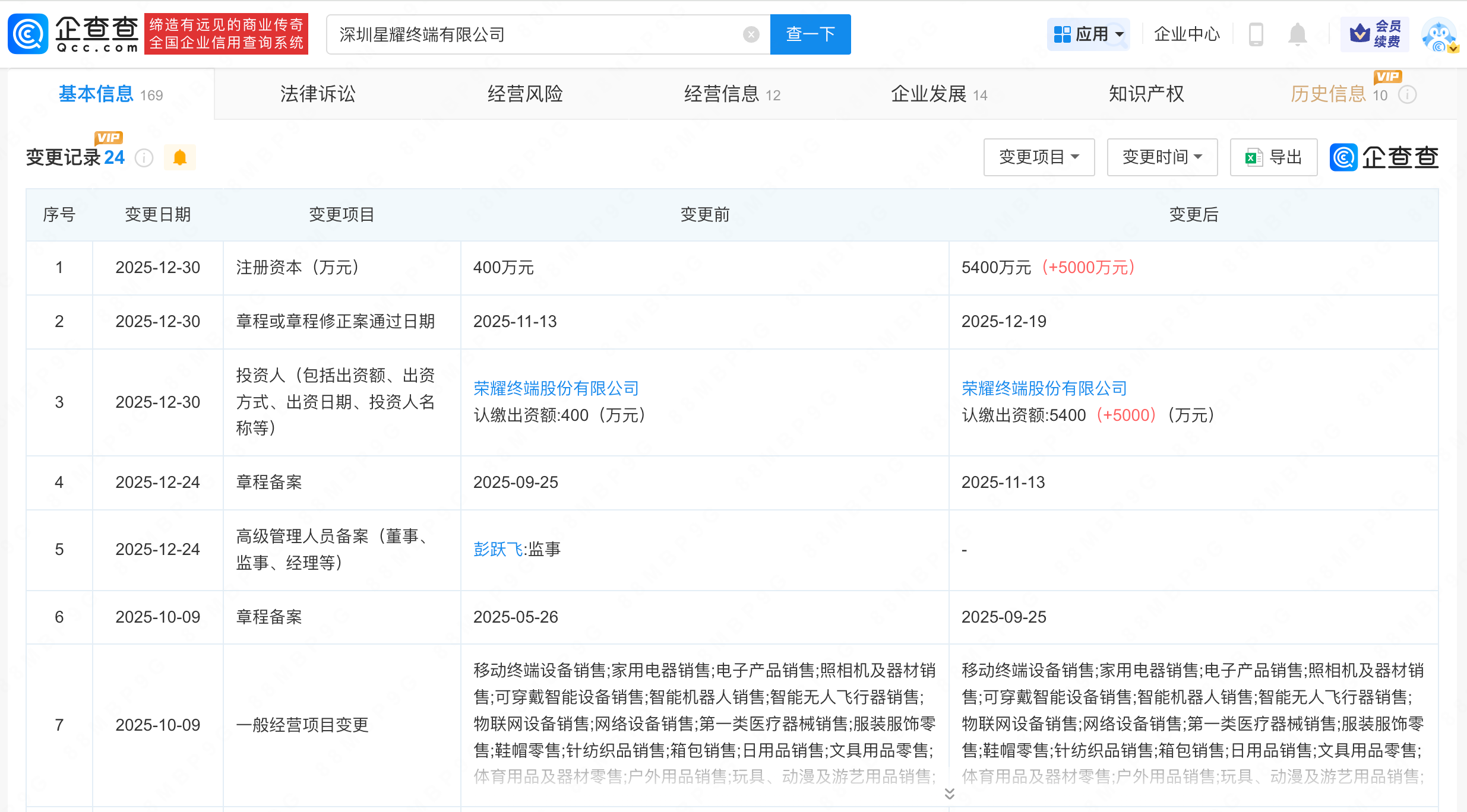Viewport: 1467px width, 812px height.
Task: Clear the search box text
Action: pyautogui.click(x=751, y=34)
